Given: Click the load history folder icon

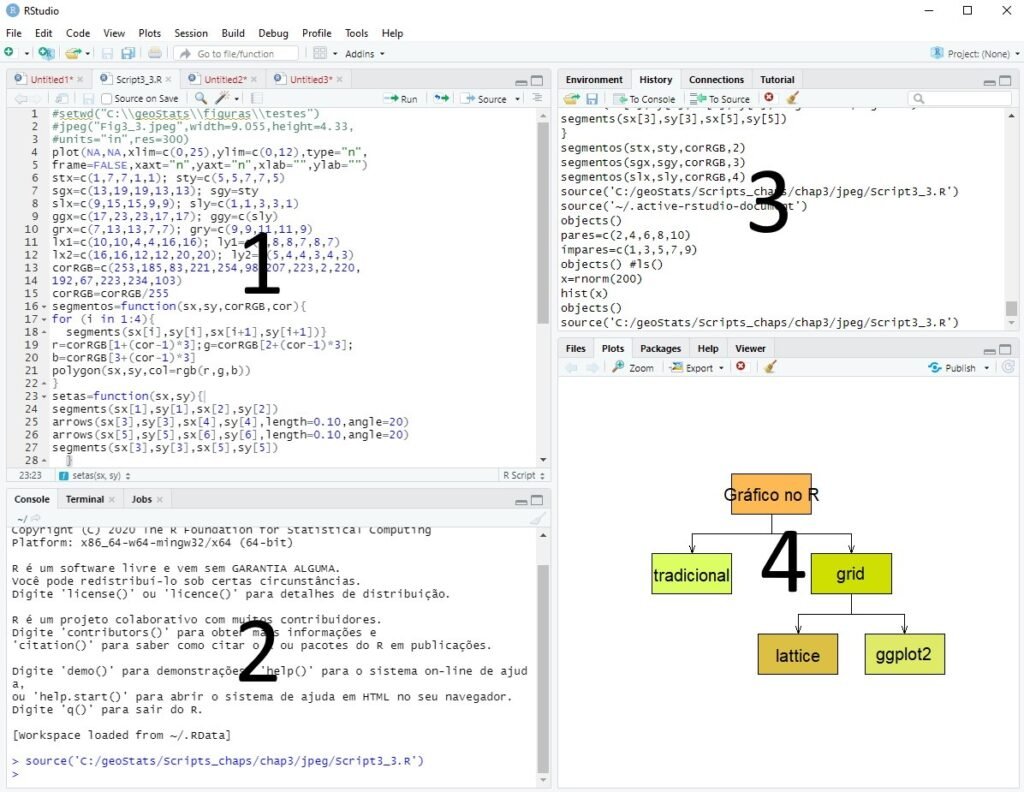Looking at the screenshot, I should [571, 98].
